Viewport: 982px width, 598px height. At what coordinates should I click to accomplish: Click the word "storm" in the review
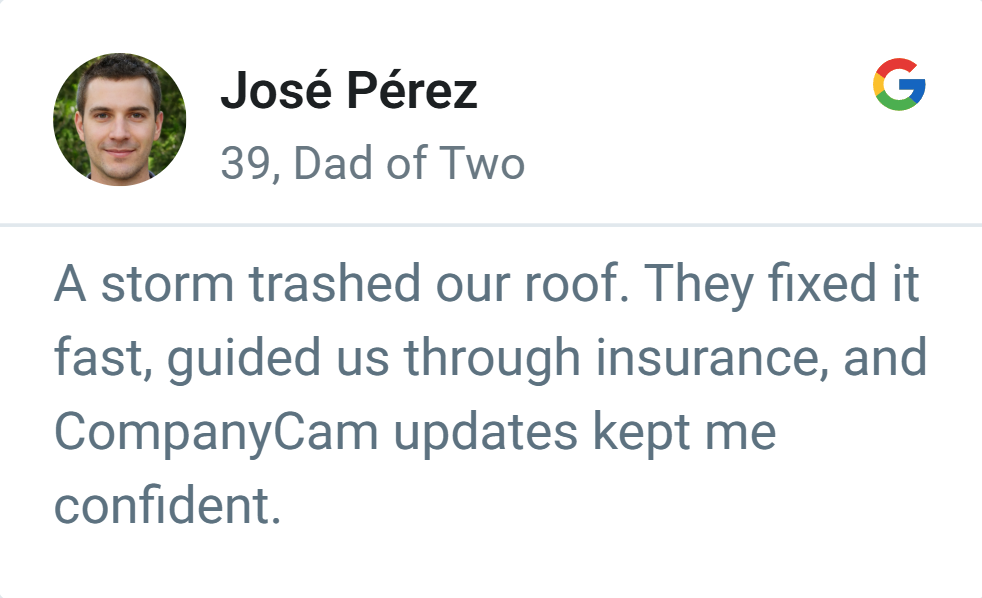165,286
